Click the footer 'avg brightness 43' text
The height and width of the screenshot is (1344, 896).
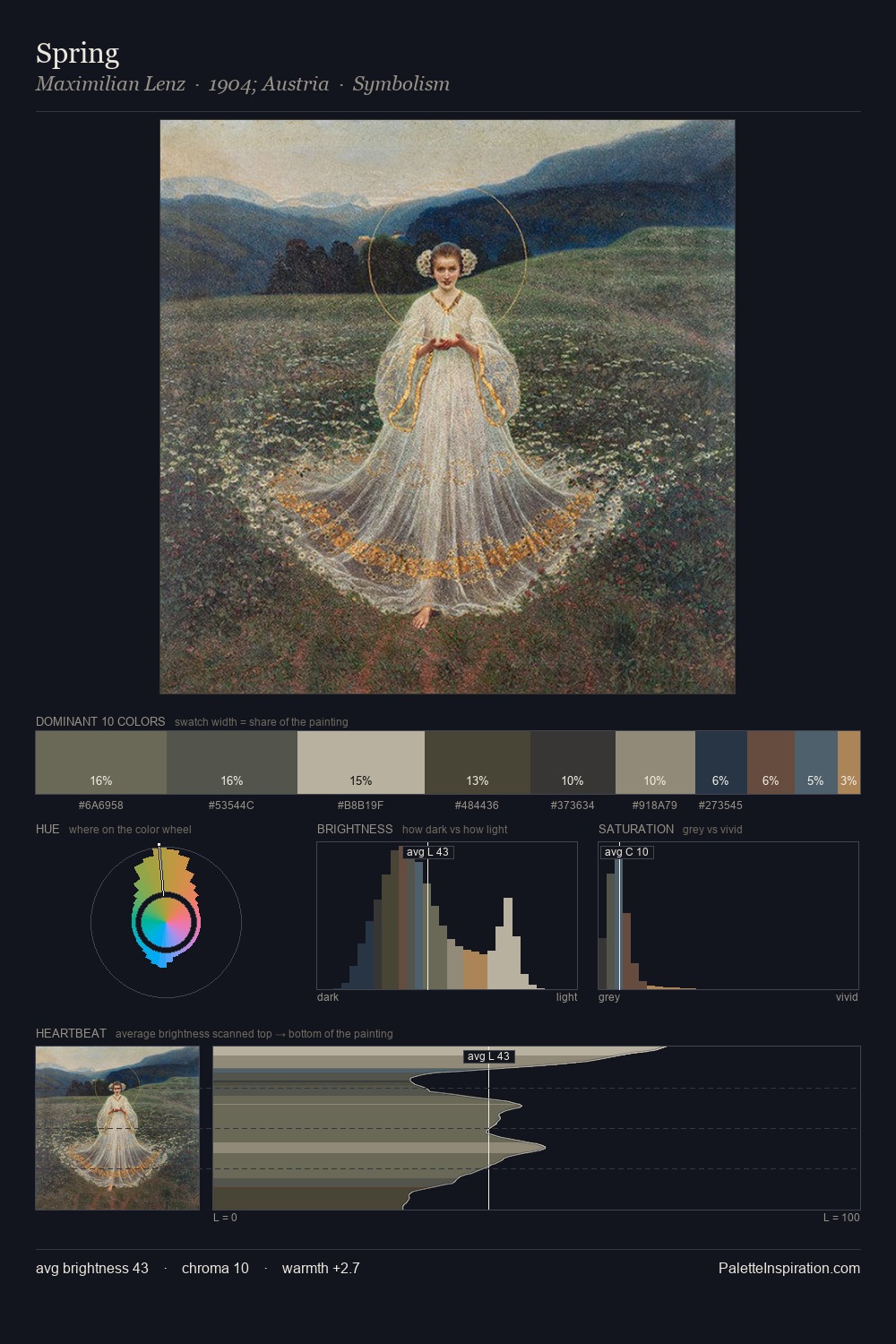point(92,1269)
